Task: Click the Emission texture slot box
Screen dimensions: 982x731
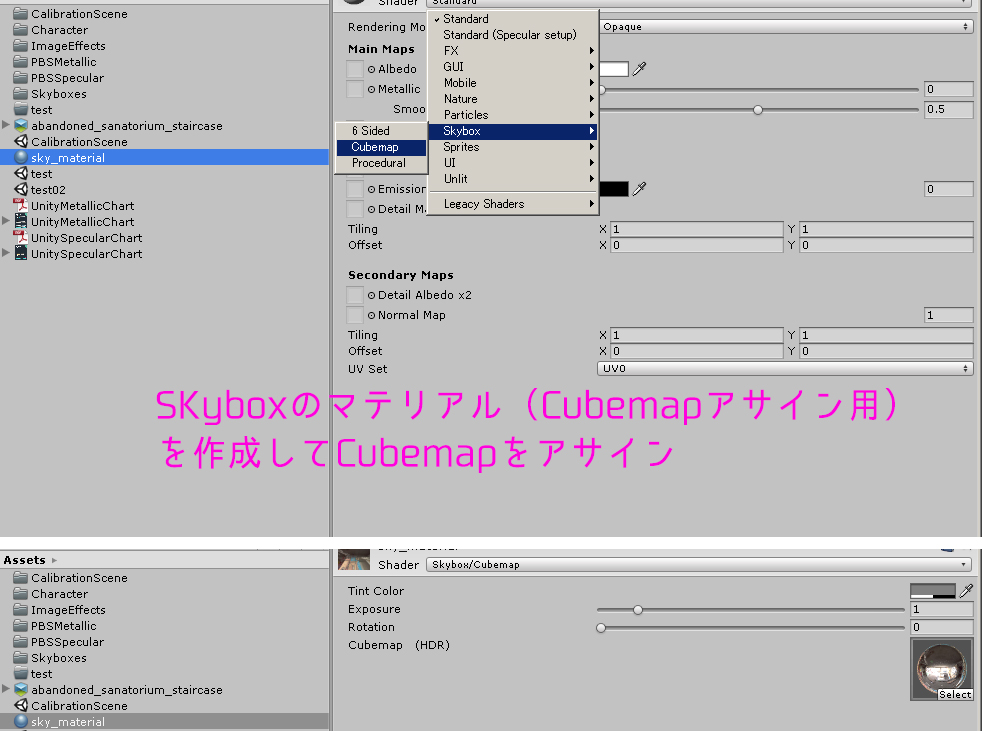Action: 355,189
